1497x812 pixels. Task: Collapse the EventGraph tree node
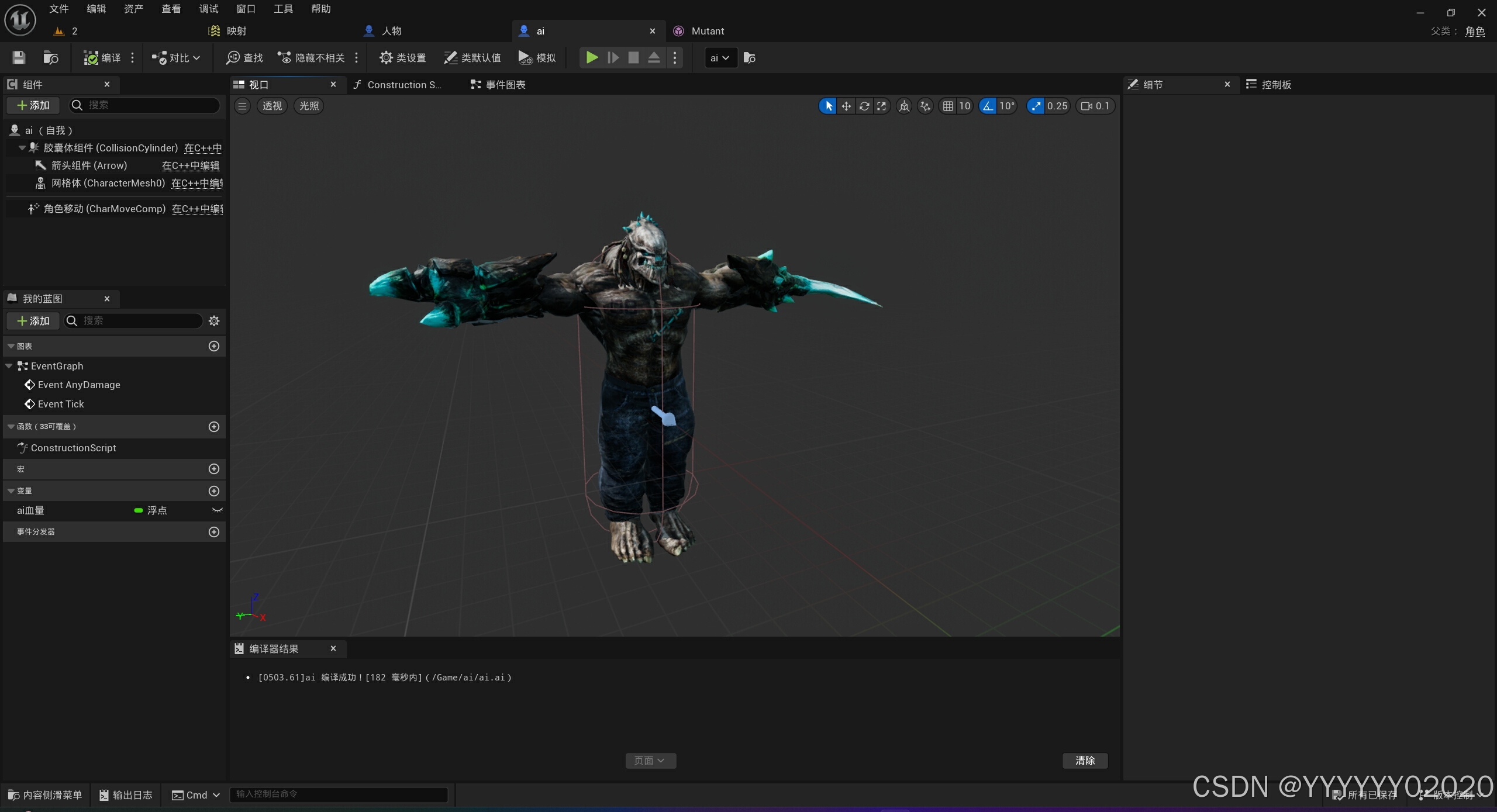pos(9,366)
